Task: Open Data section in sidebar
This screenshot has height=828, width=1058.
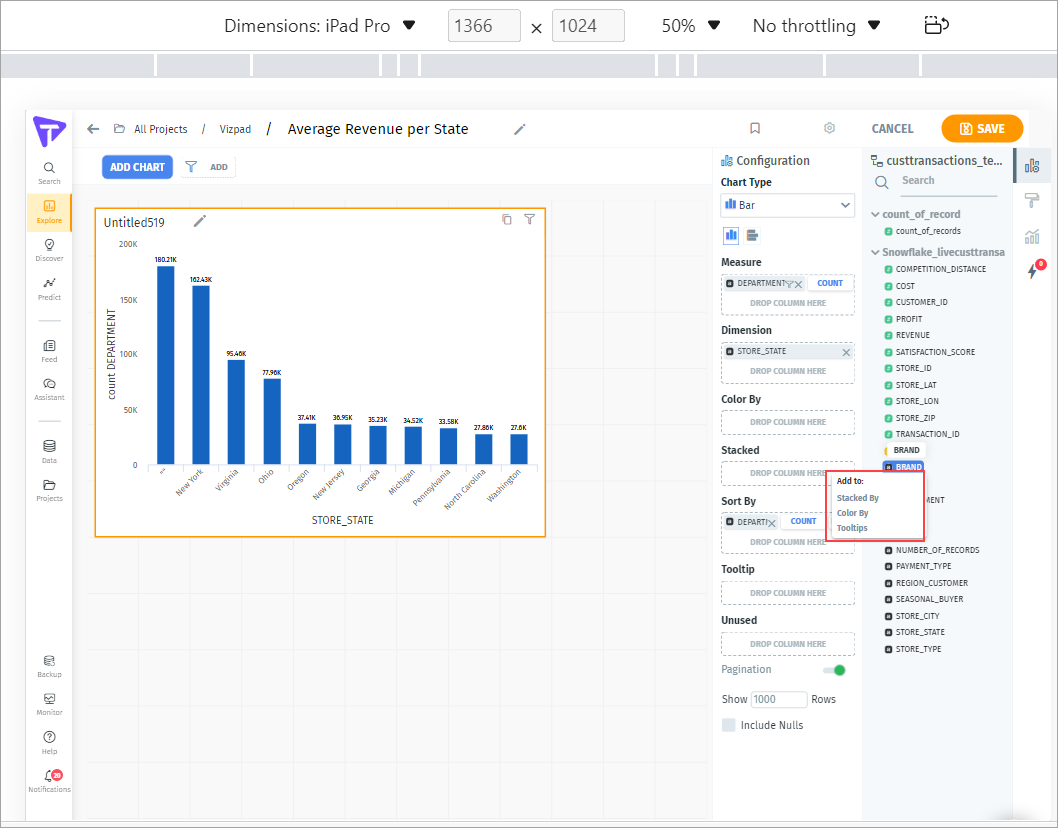Action: (x=49, y=451)
